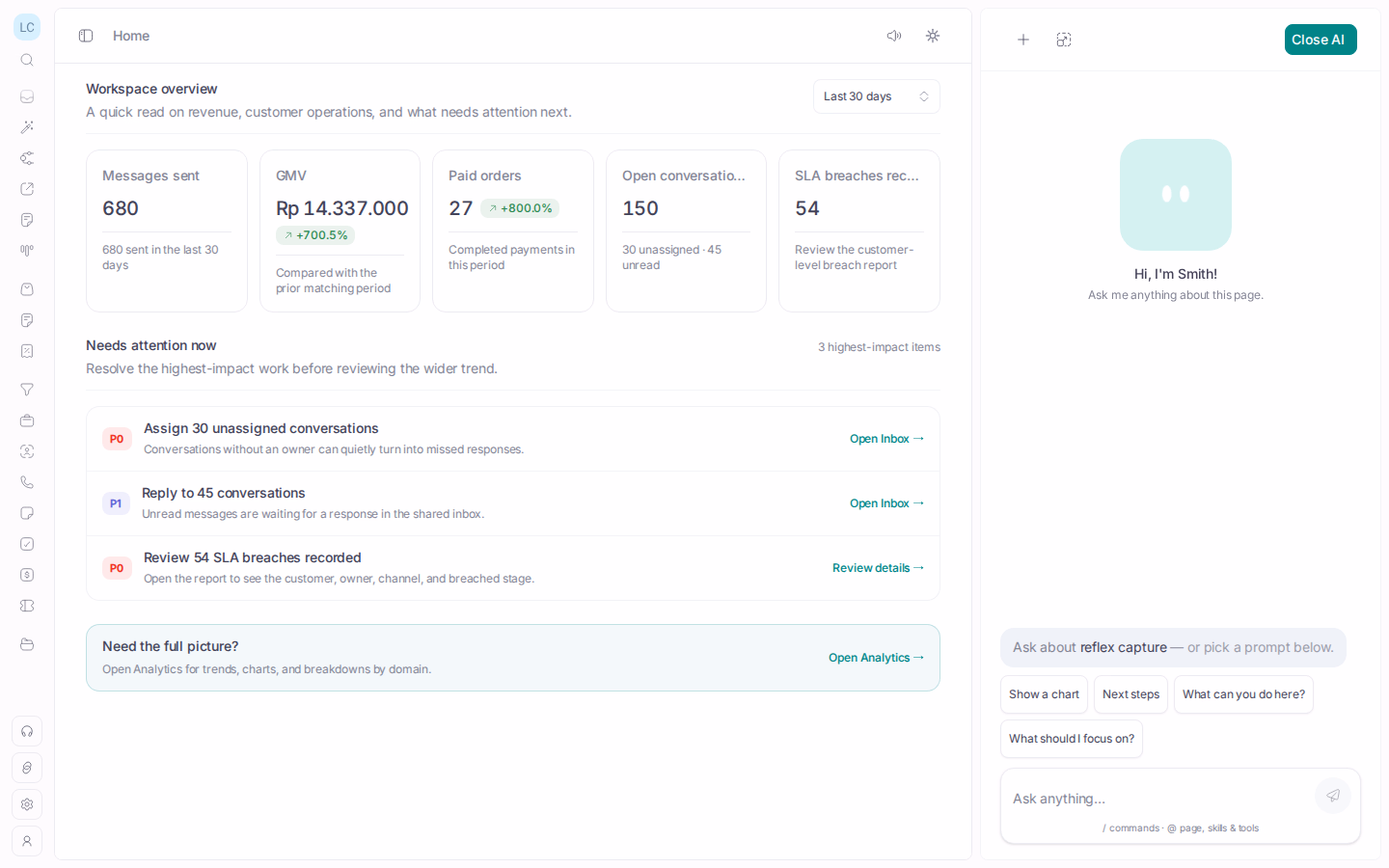Start new AI chat with plus icon
Viewport: 1389px width, 868px height.
pyautogui.click(x=1023, y=40)
